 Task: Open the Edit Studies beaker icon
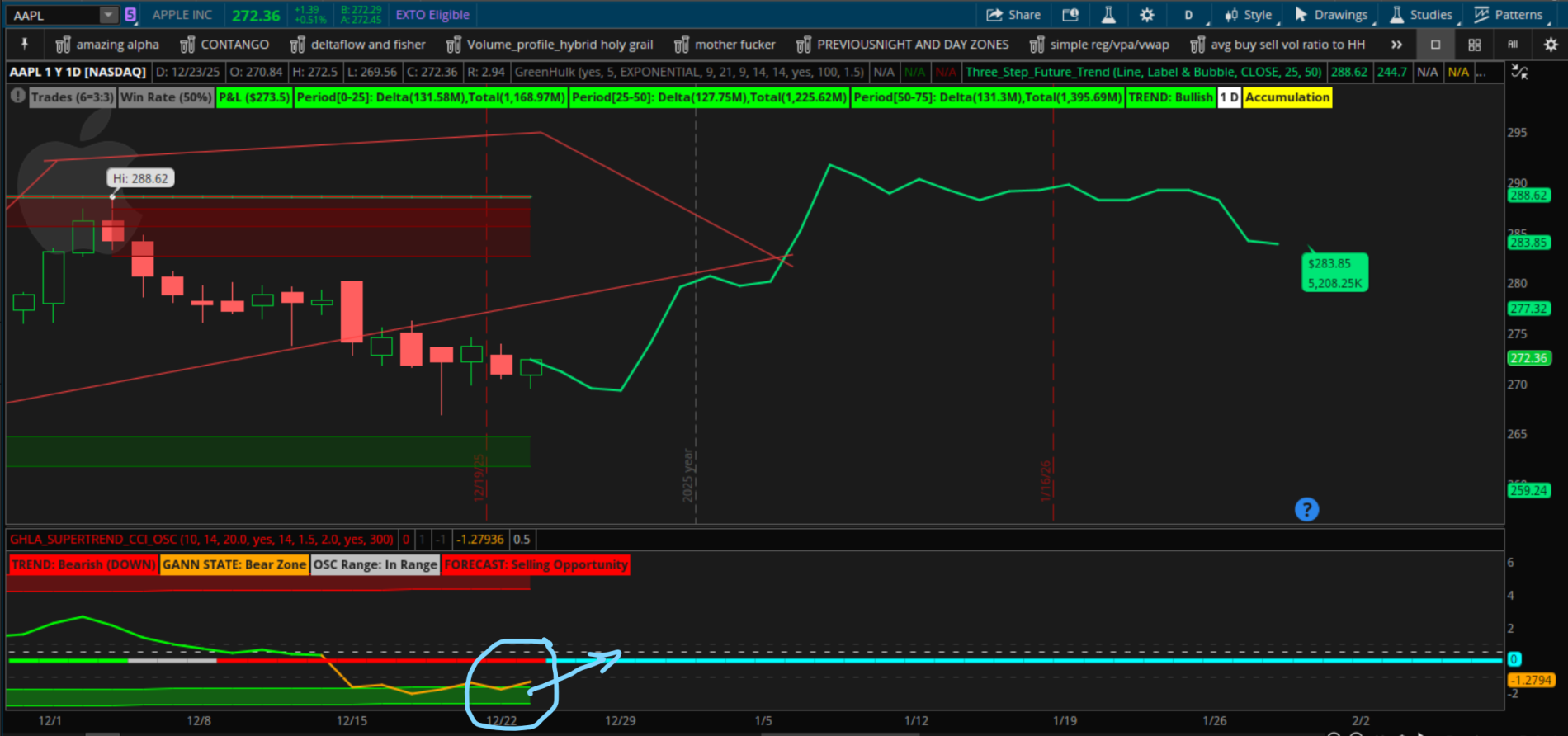1108,15
